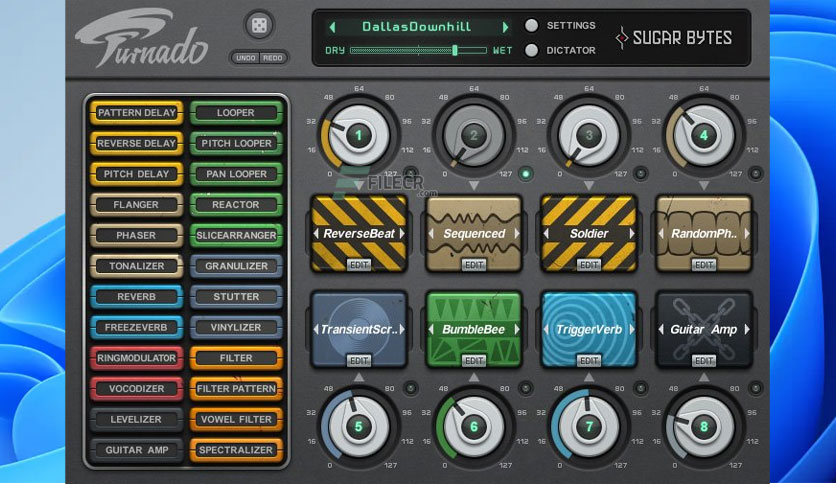Click left arrow on Sequenced slot
The height and width of the screenshot is (484, 836).
tap(431, 233)
